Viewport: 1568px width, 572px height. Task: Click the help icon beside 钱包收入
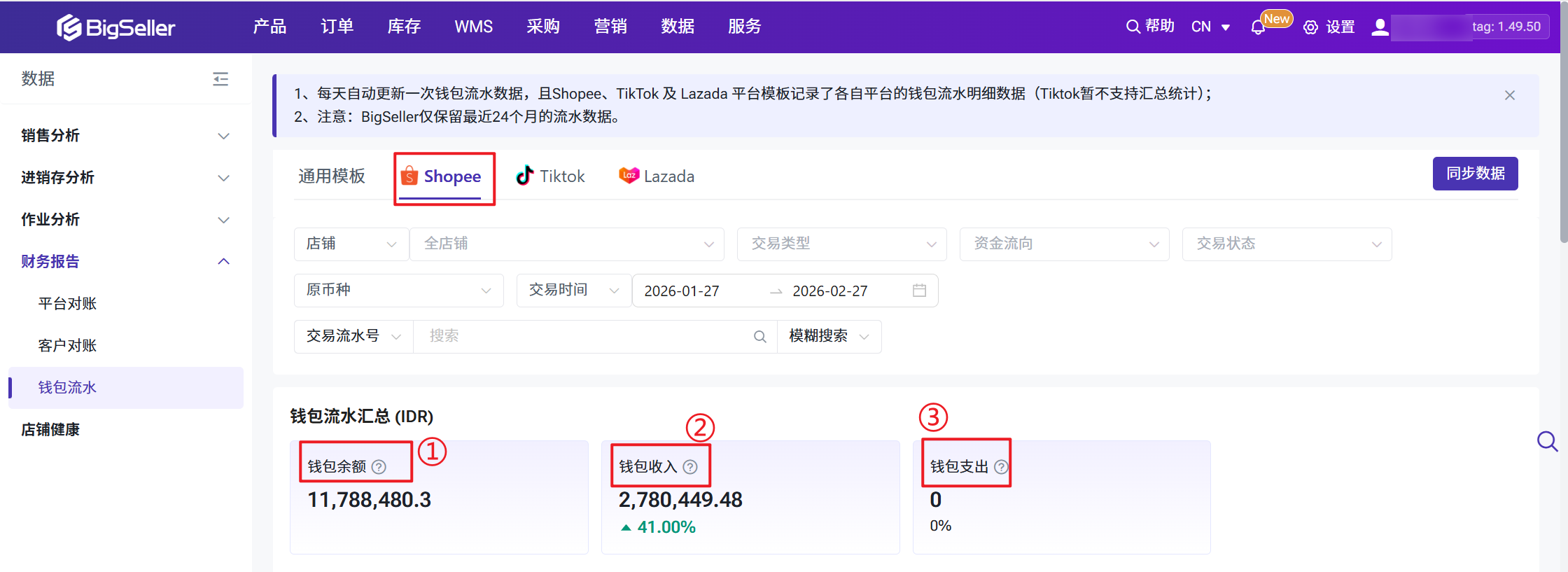point(690,467)
